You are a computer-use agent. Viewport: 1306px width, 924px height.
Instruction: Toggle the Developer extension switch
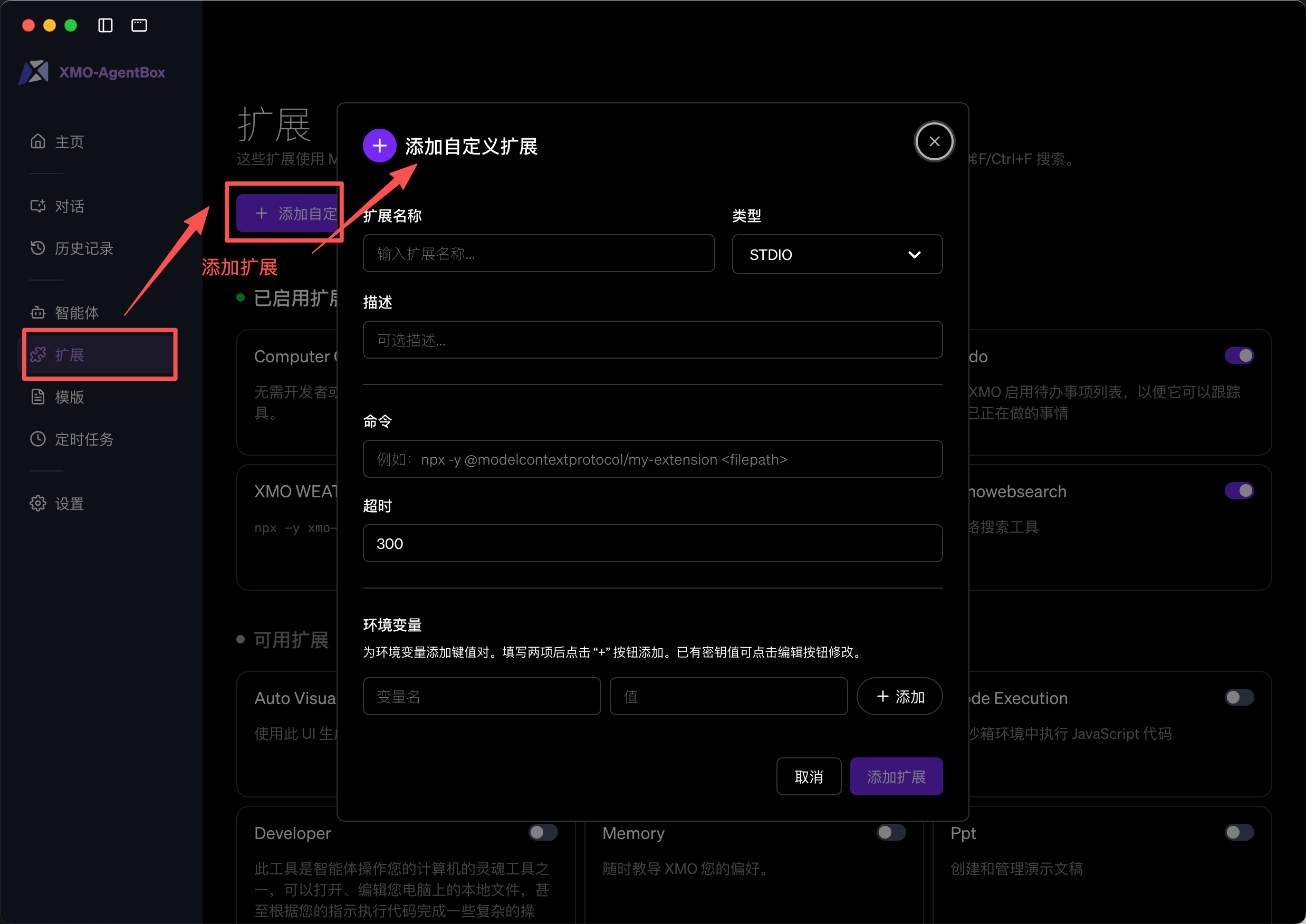point(543,832)
